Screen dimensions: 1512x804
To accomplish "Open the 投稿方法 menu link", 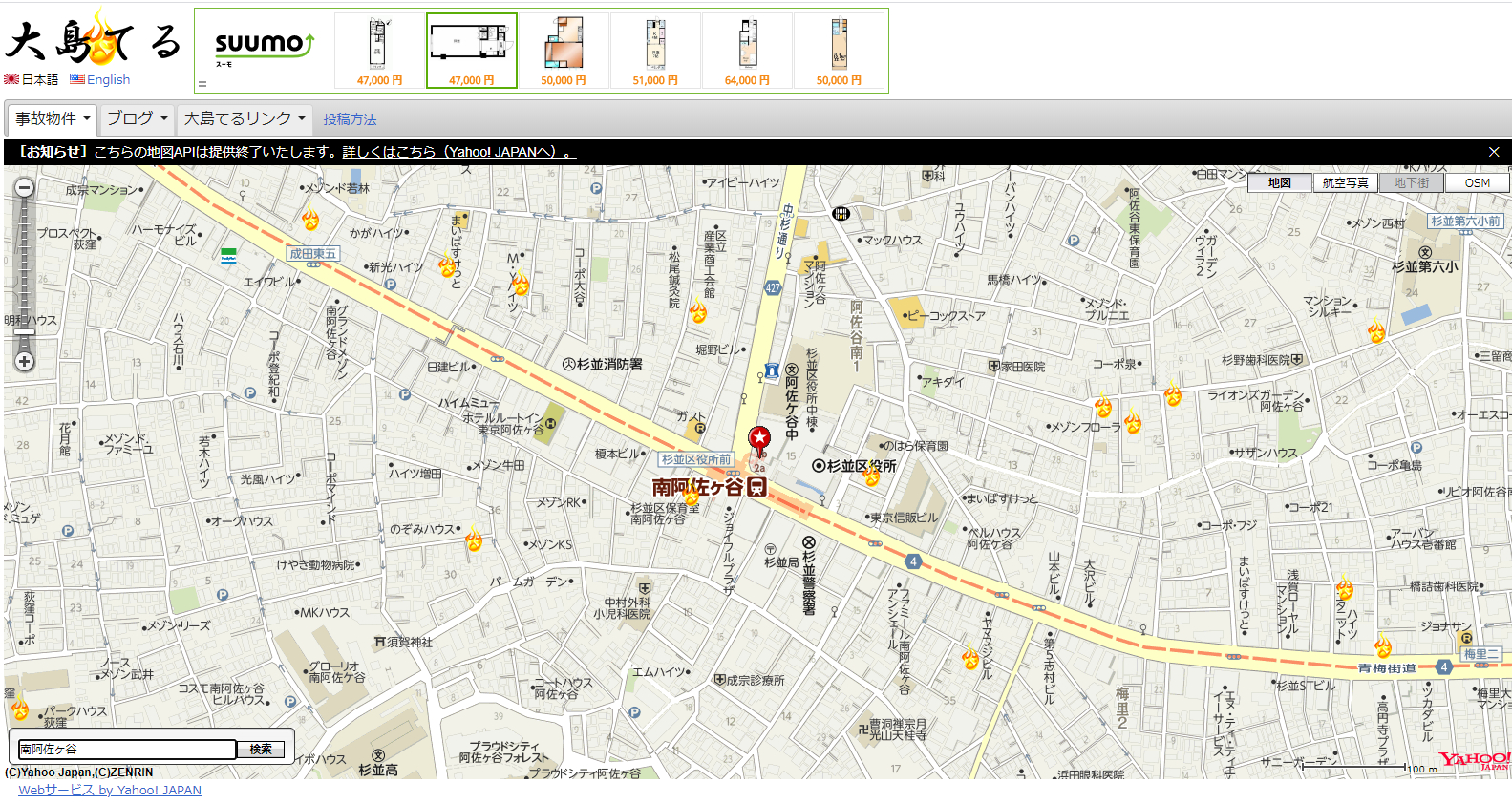I will (x=350, y=119).
